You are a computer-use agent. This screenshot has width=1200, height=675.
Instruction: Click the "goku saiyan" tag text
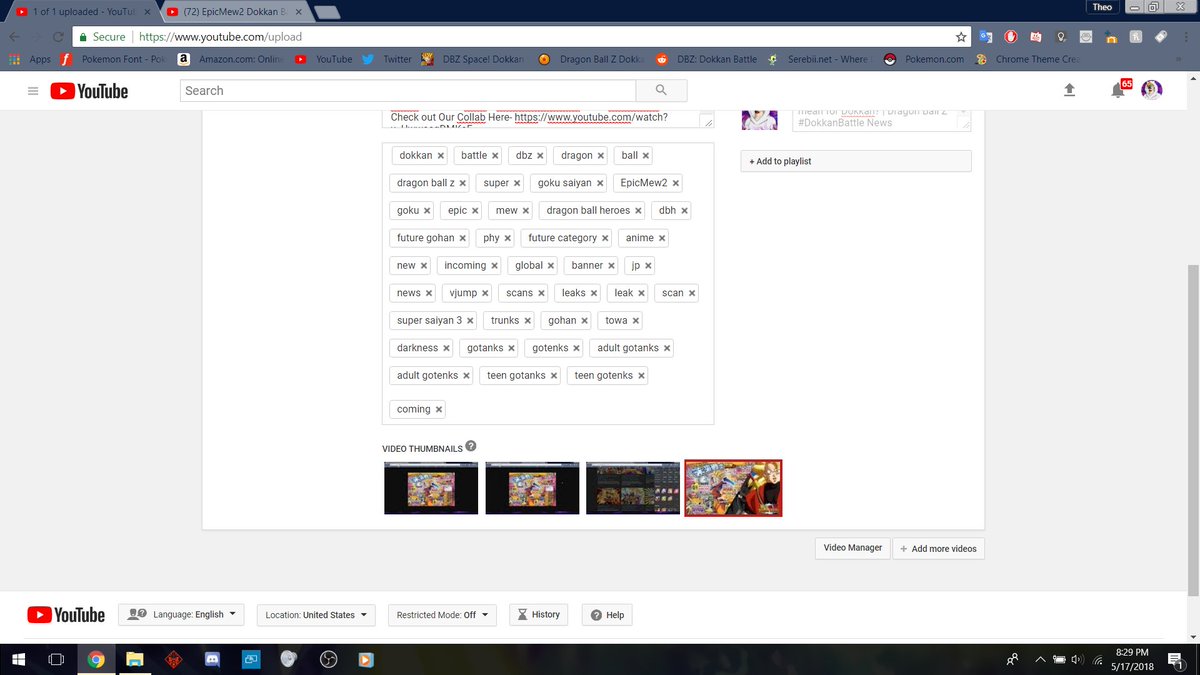564,183
